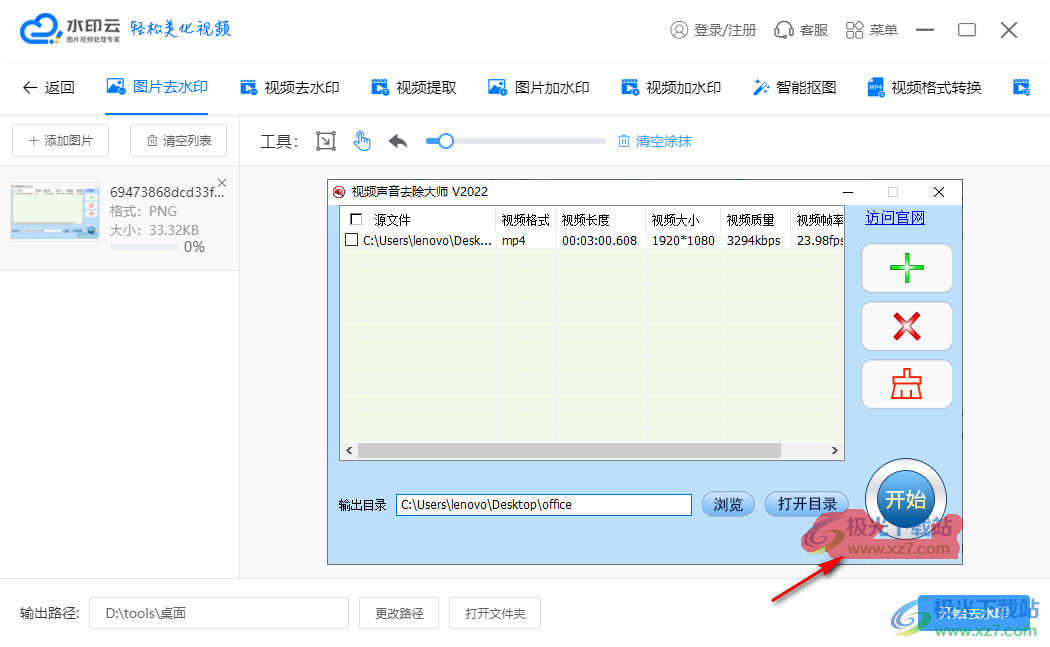Click the 输出目录 path field

point(544,505)
